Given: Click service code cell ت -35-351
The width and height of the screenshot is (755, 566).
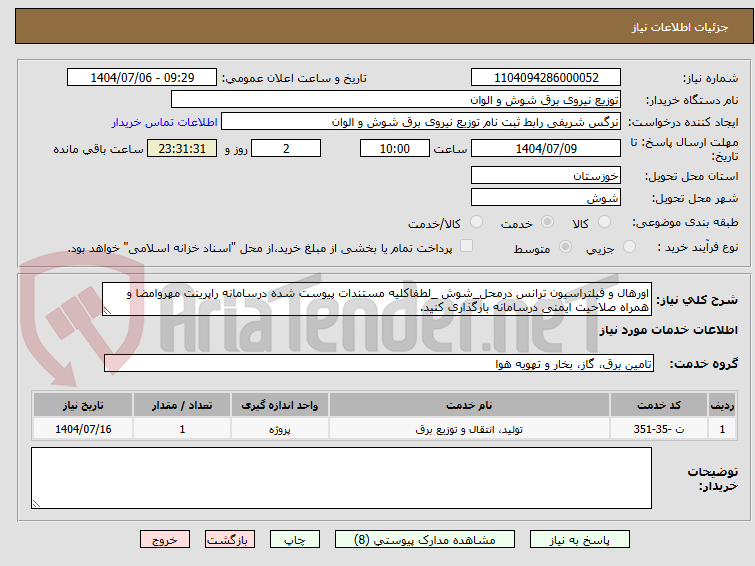Looking at the screenshot, I should [x=658, y=429].
